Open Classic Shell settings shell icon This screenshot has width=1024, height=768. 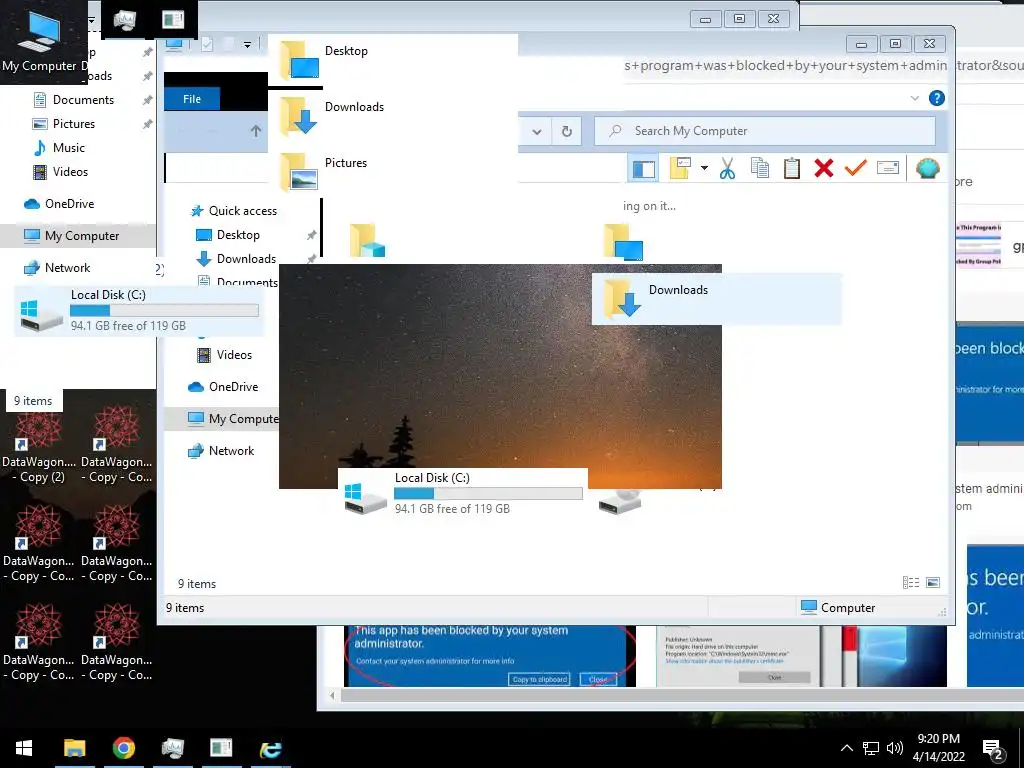(927, 168)
